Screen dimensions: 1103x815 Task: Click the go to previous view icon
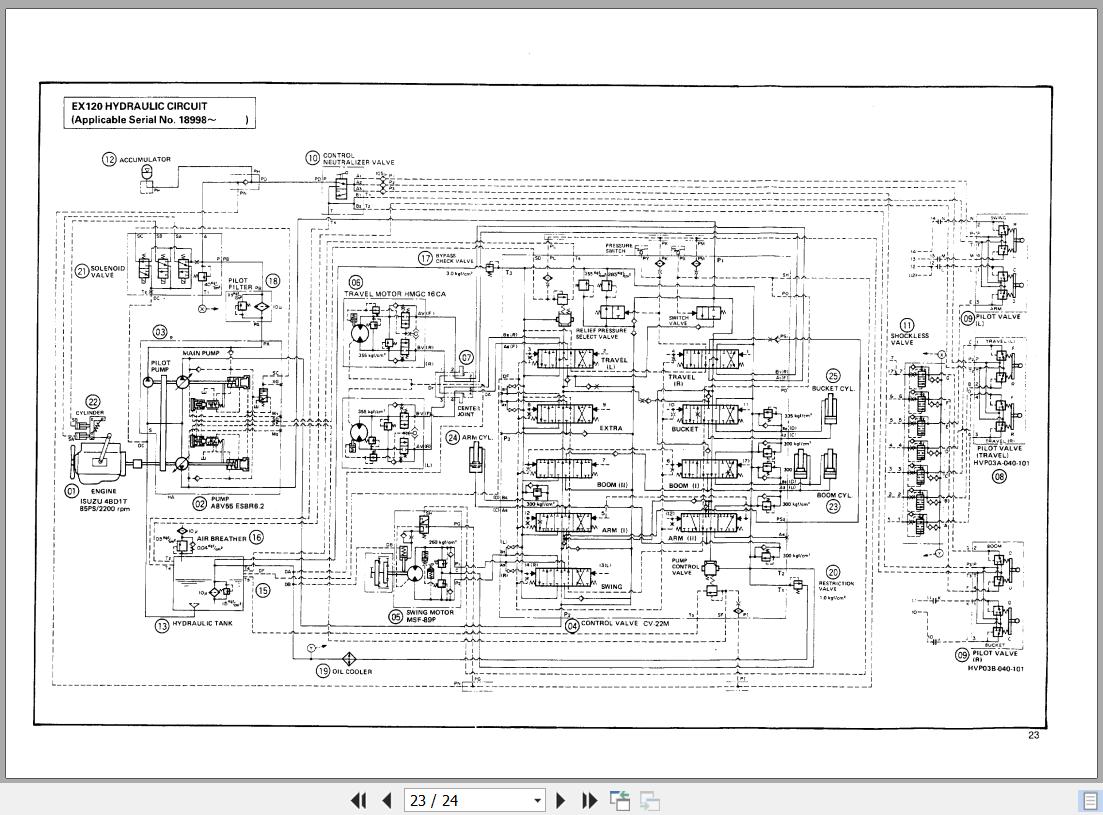click(620, 800)
